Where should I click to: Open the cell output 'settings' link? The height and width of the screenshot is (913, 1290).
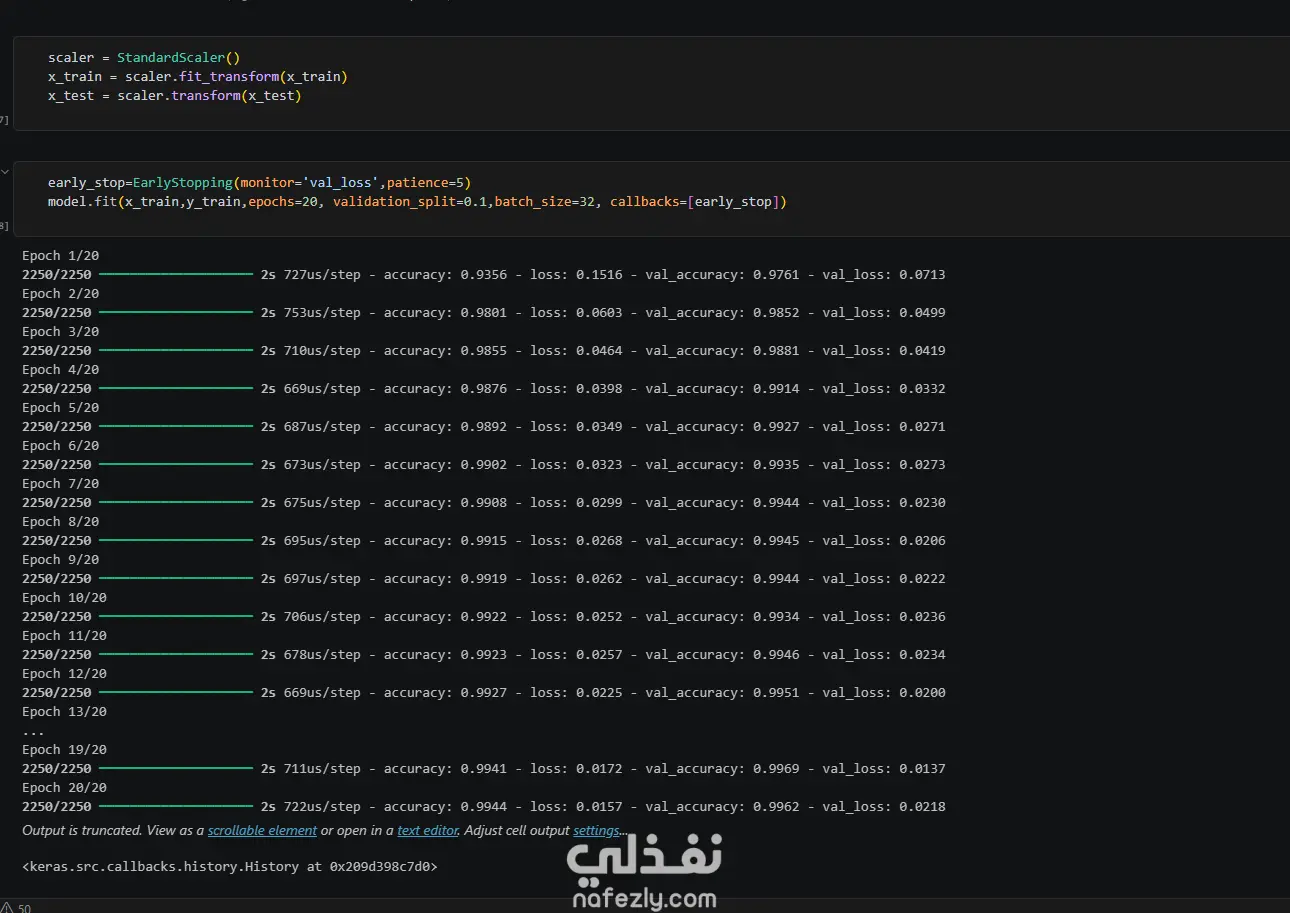click(595, 830)
